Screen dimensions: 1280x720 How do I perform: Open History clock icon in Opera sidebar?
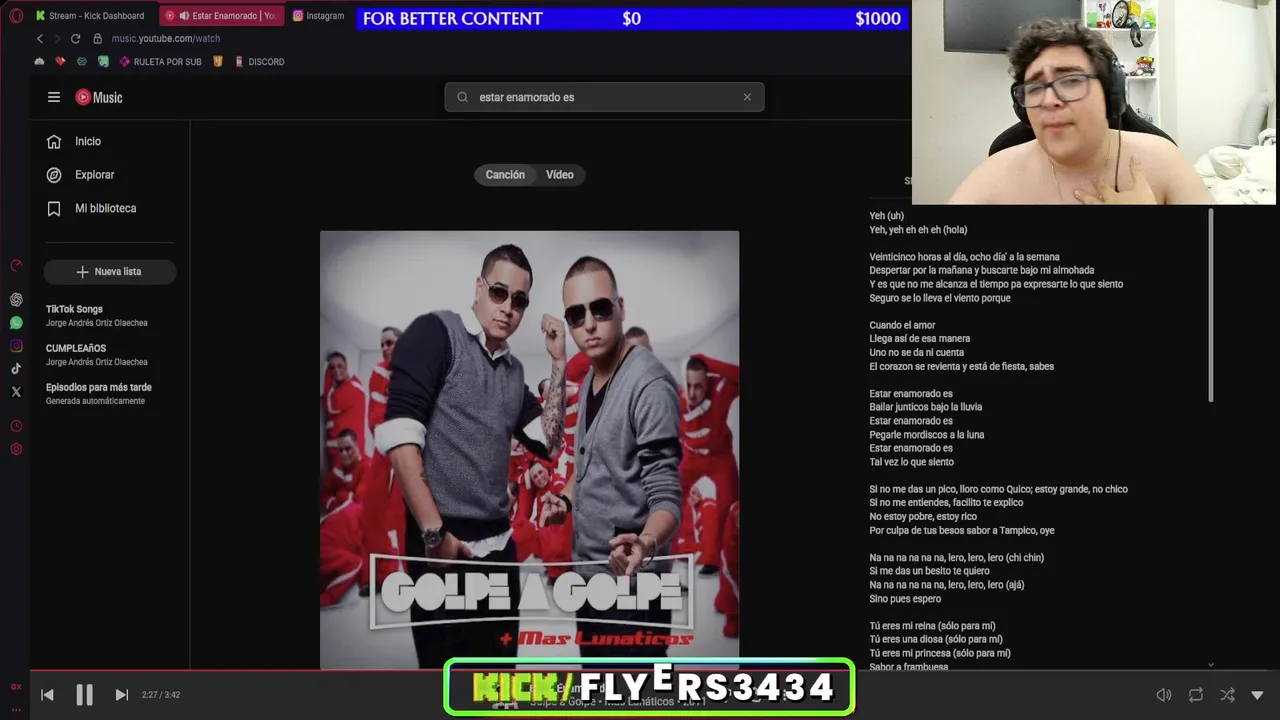tap(16, 426)
